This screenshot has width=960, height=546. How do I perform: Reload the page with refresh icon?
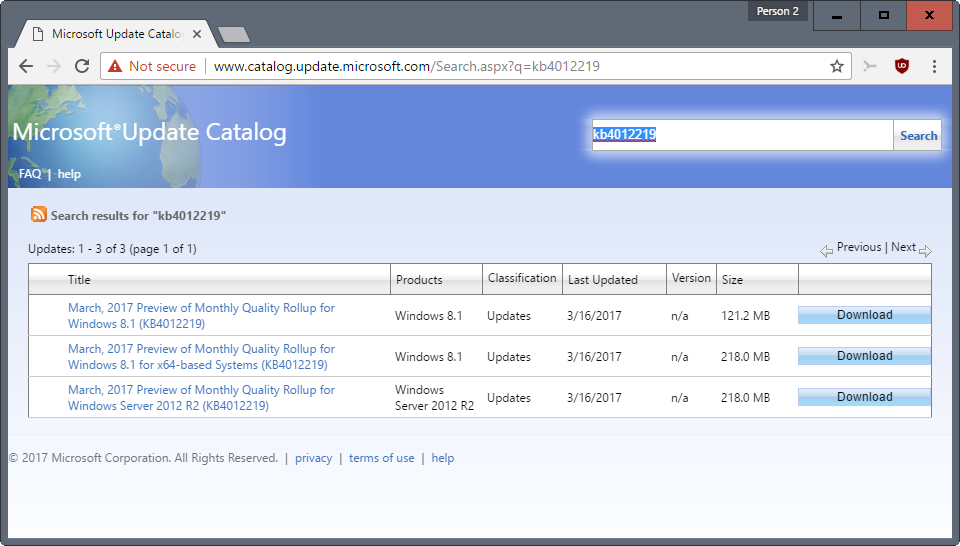82,66
